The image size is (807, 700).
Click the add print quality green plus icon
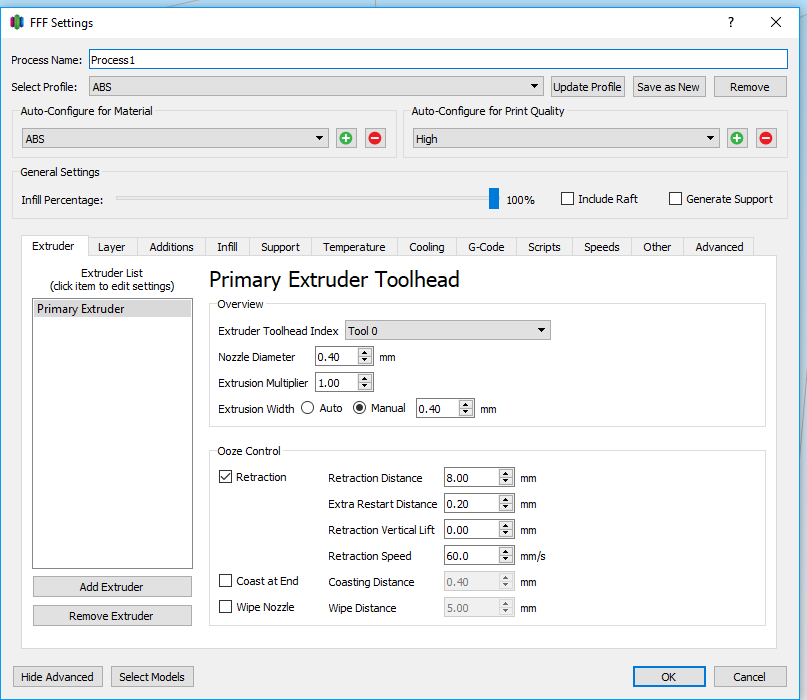click(737, 138)
